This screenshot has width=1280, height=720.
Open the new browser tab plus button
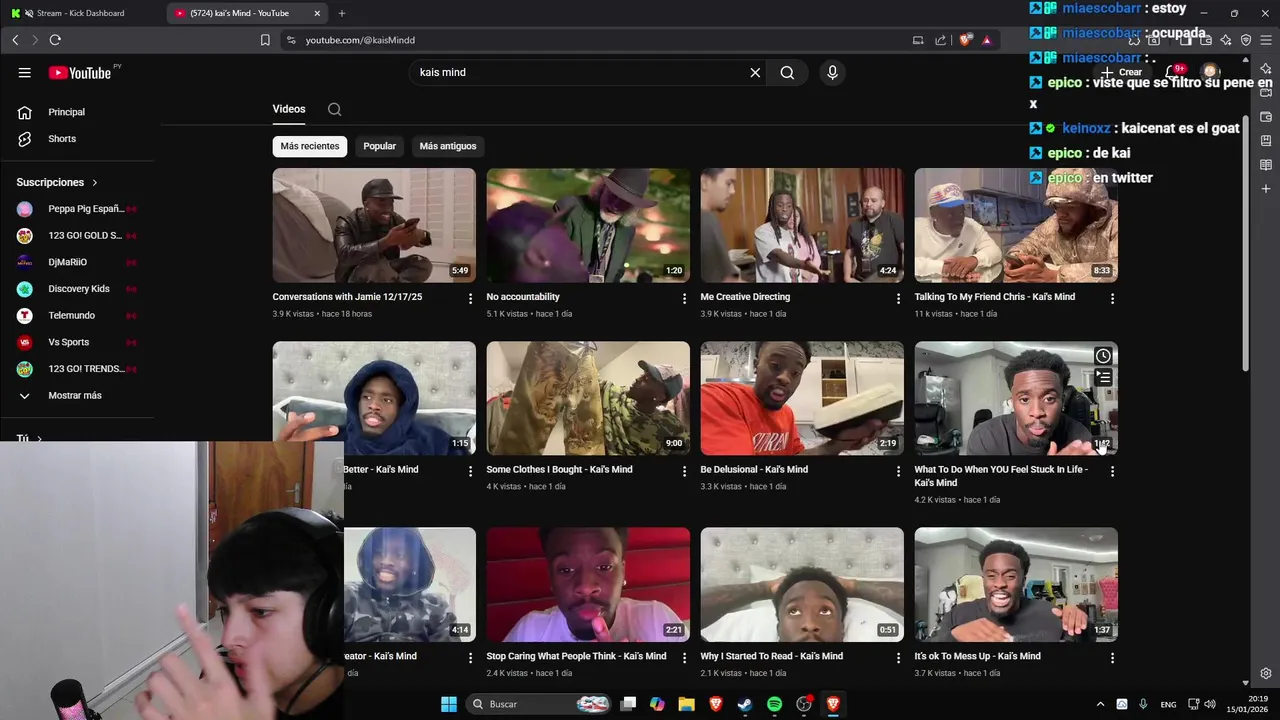tap(342, 13)
